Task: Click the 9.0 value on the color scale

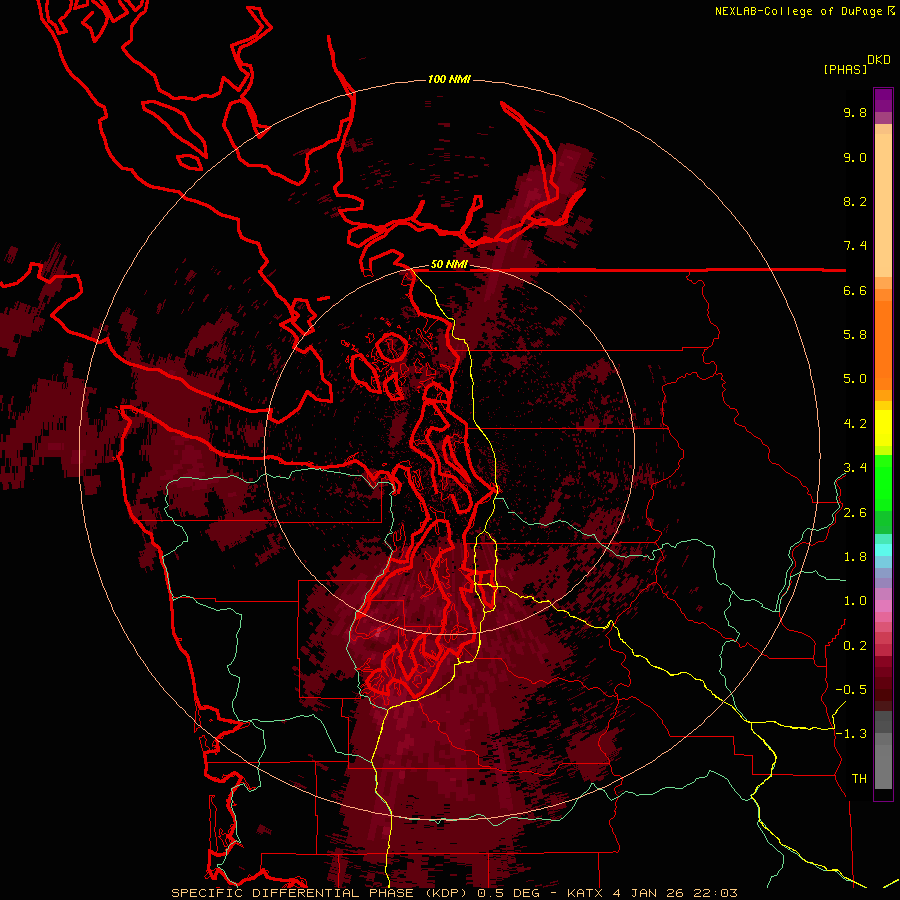Action: click(x=855, y=157)
